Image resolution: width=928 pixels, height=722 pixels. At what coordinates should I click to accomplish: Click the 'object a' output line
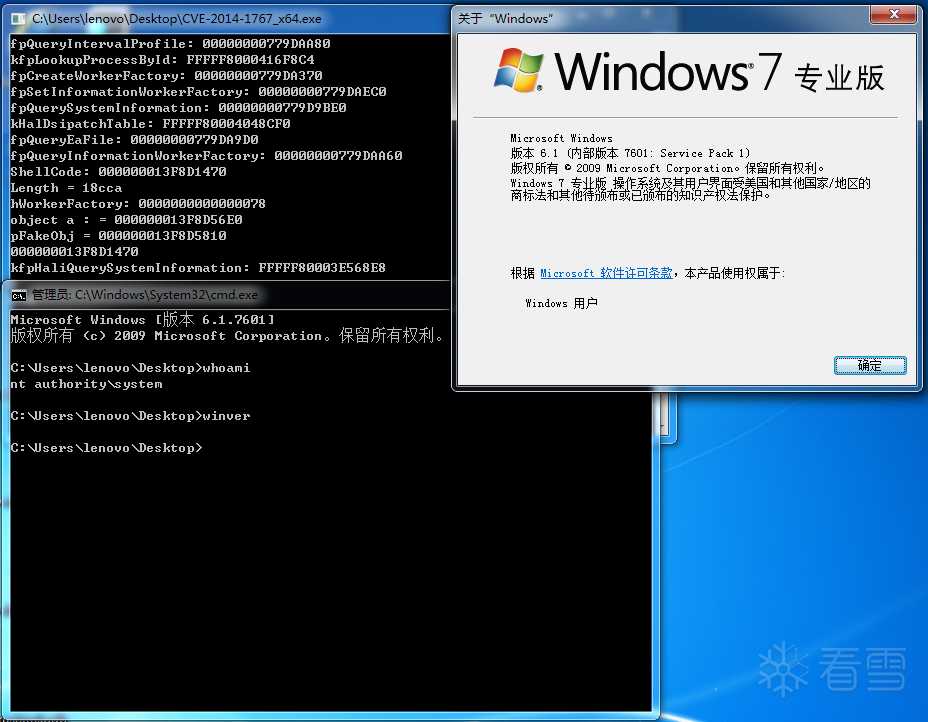pyautogui.click(x=126, y=220)
